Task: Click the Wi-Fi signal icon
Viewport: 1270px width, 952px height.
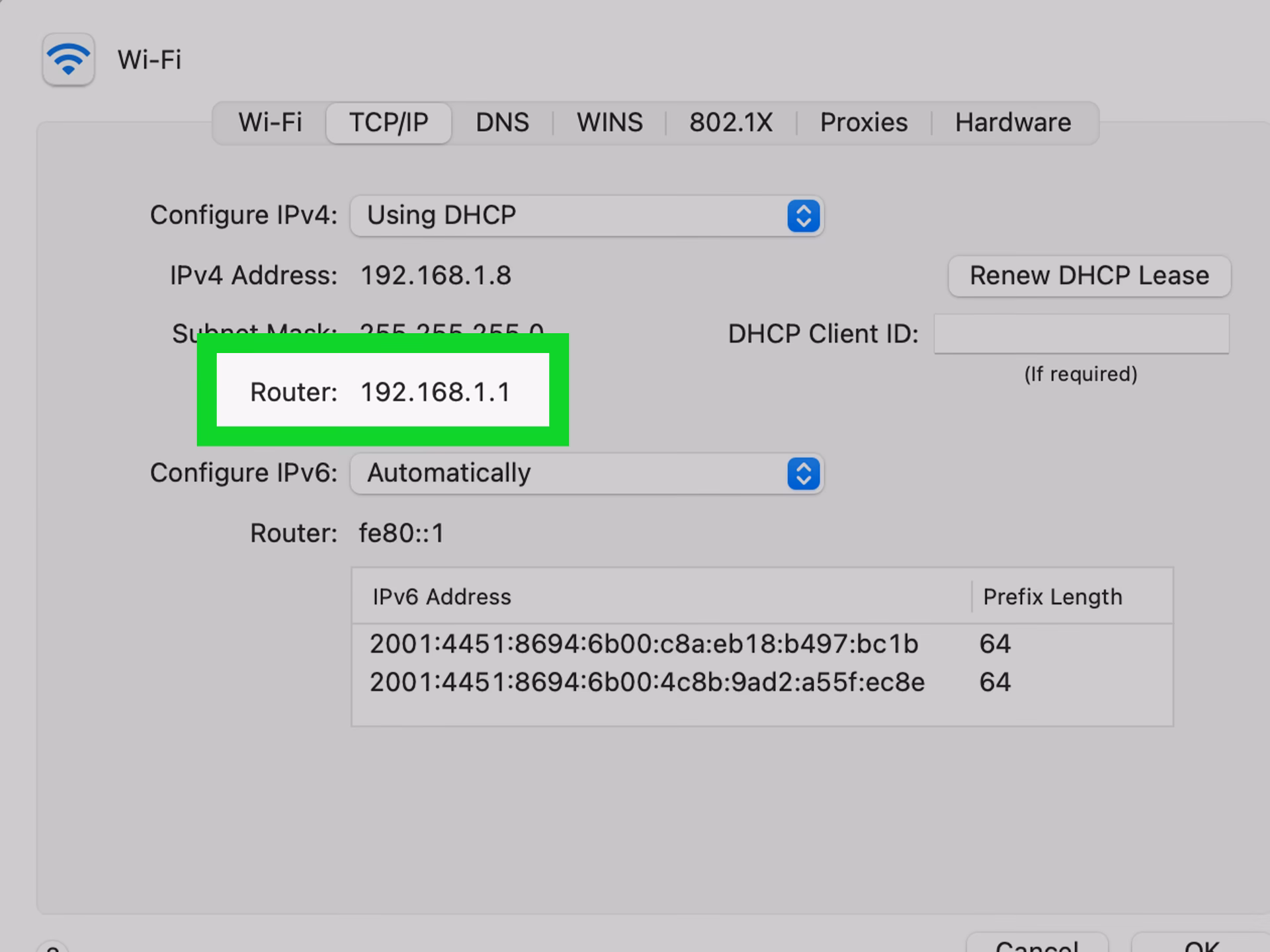Action: [67, 59]
